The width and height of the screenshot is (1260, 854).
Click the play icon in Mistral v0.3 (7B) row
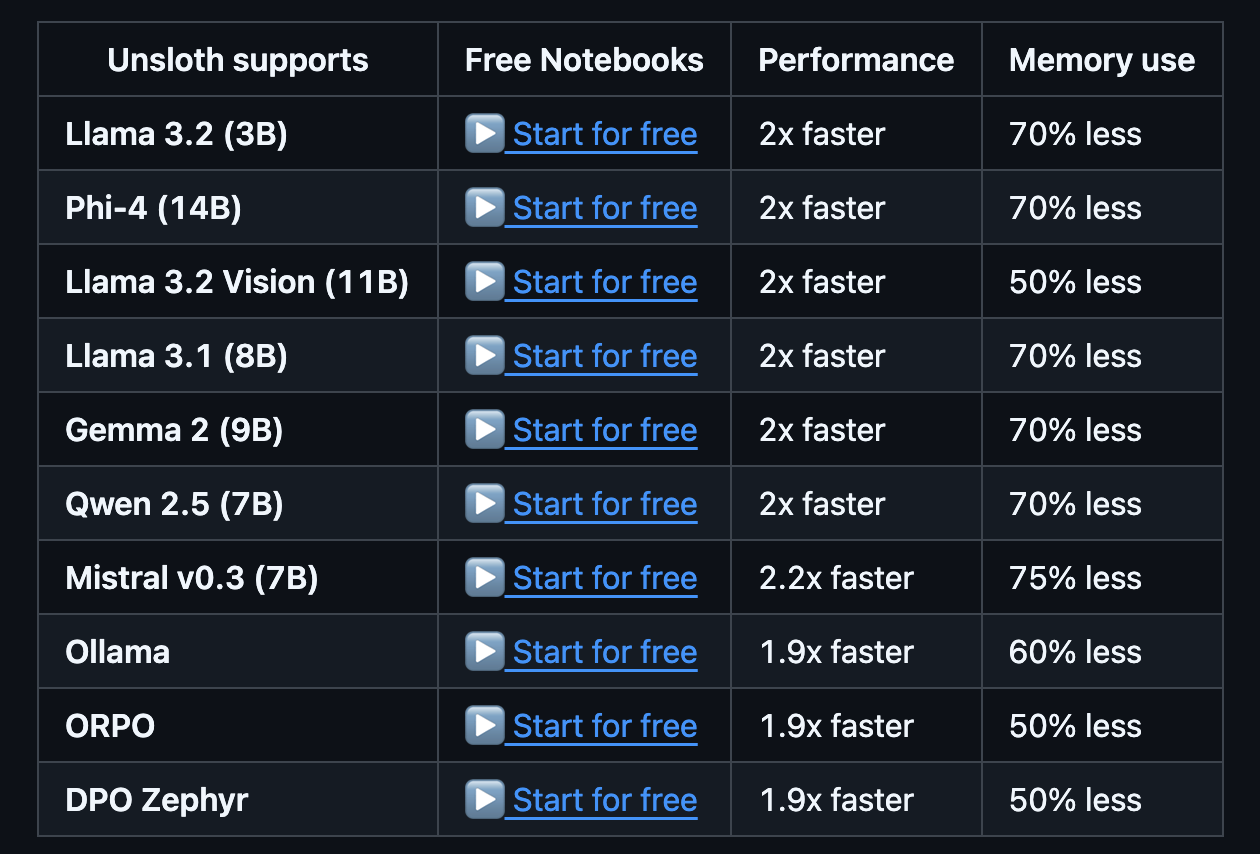pos(484,577)
